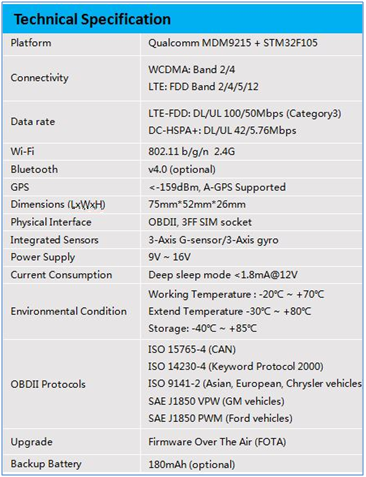
Task: Click the Wi-Fi 802.11 b/g/n value
Action: coord(191,151)
